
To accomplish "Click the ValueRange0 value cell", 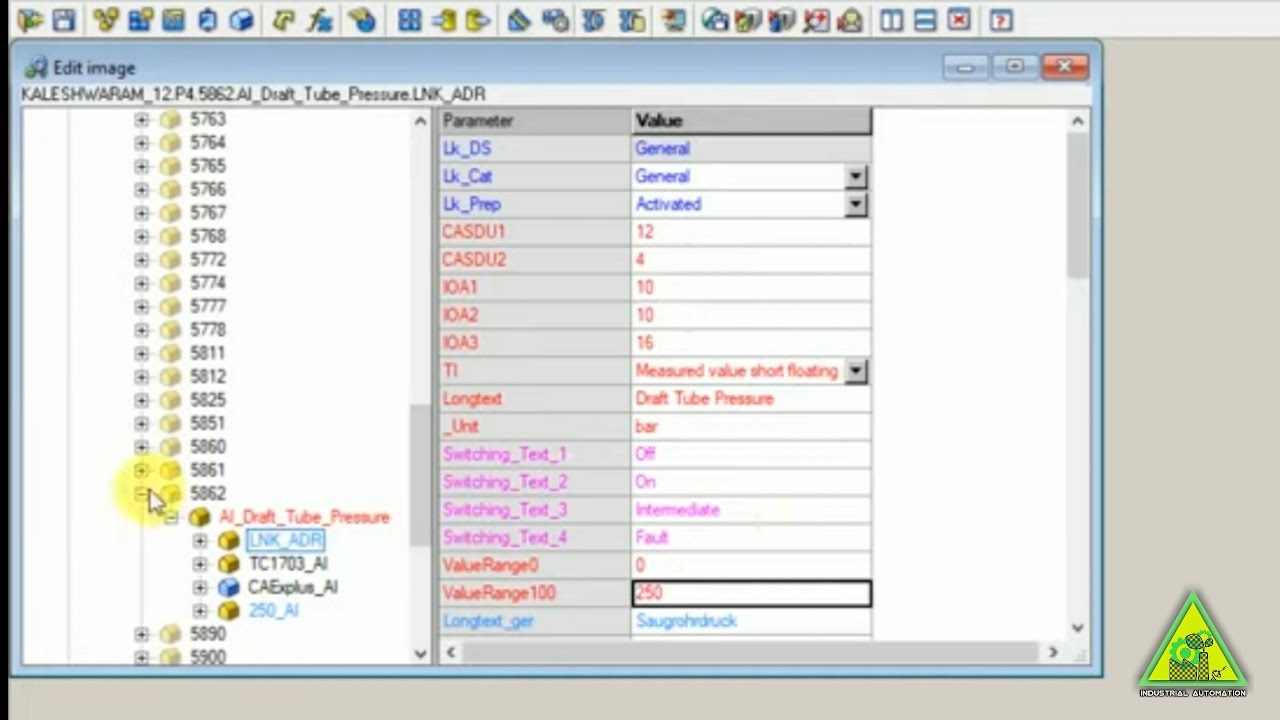I will [x=751, y=565].
